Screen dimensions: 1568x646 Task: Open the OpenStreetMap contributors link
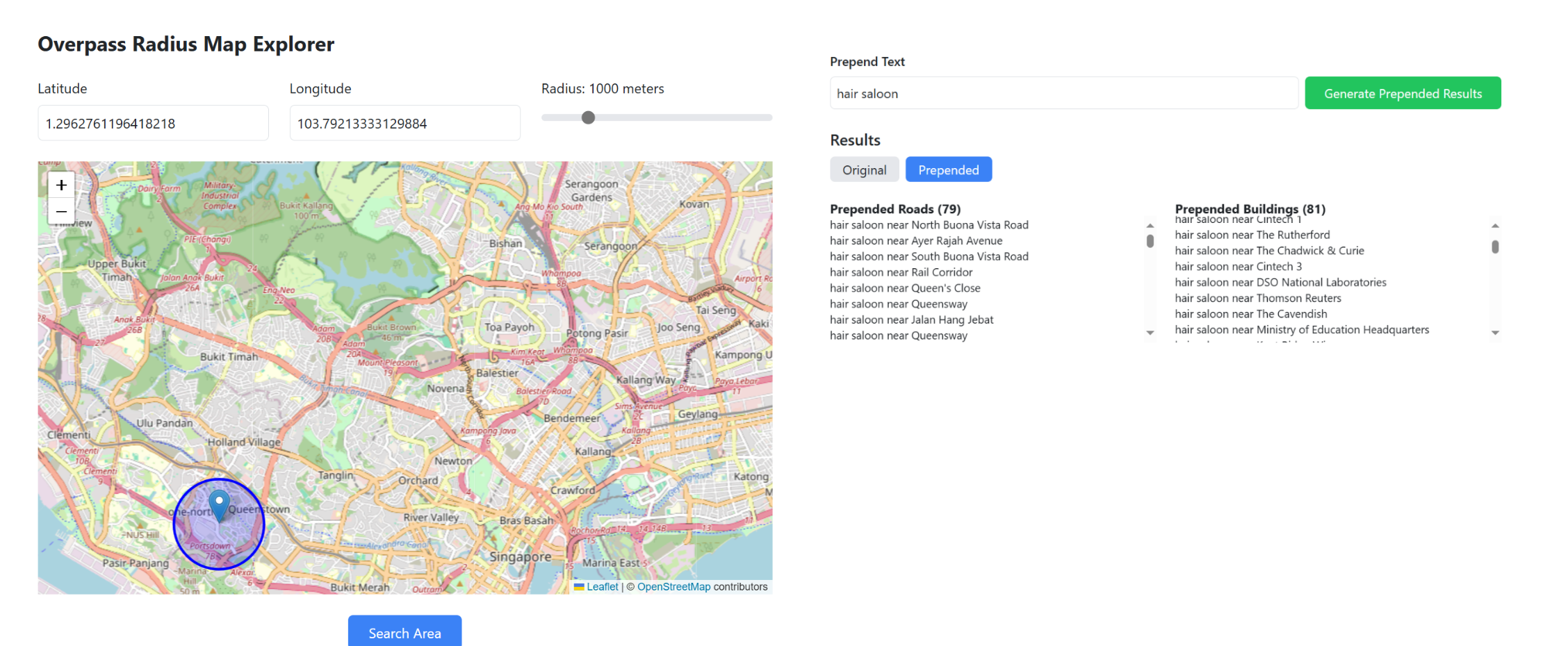673,587
